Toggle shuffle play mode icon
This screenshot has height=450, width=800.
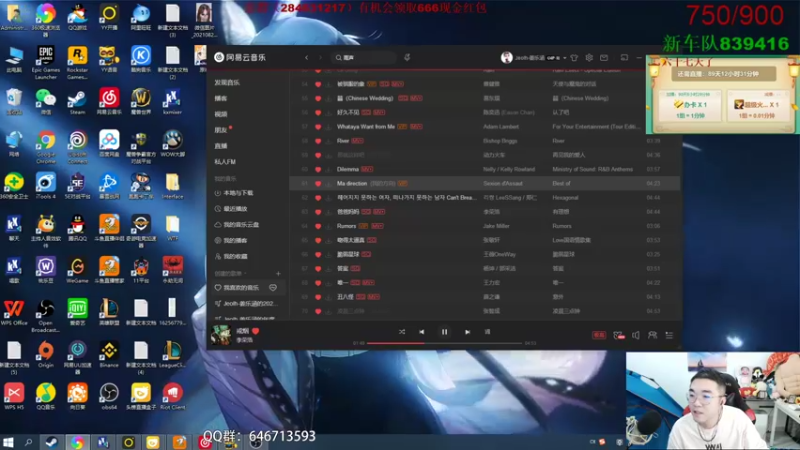point(402,332)
